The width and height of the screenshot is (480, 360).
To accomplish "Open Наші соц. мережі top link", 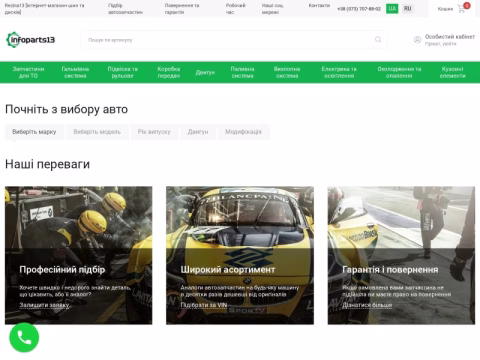I will [x=272, y=9].
